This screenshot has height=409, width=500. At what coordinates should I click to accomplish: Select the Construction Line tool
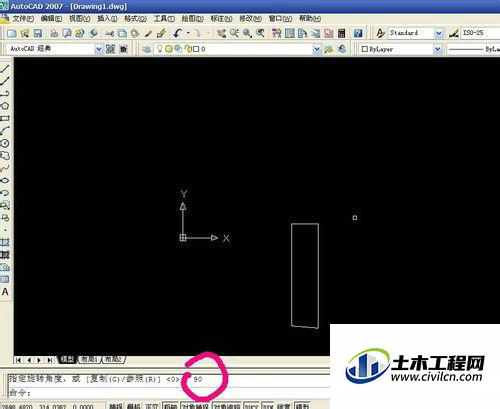coord(5,81)
